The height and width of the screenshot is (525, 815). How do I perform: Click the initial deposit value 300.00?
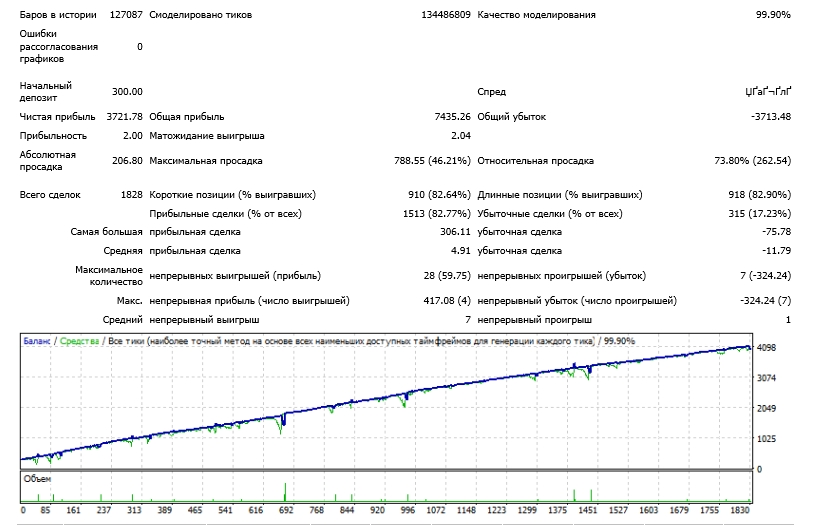[x=127, y=91]
